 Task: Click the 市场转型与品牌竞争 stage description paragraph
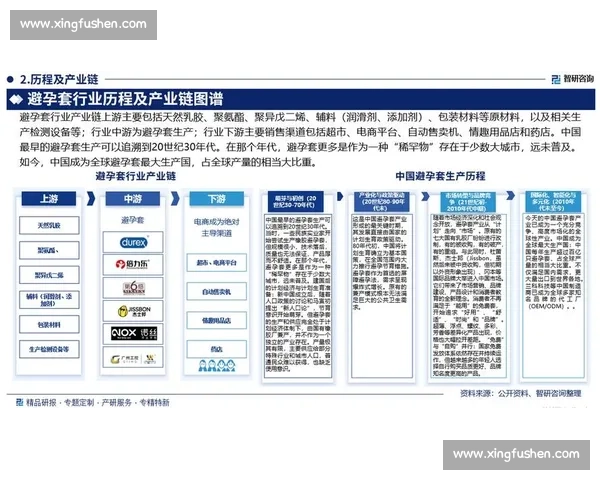point(468,295)
